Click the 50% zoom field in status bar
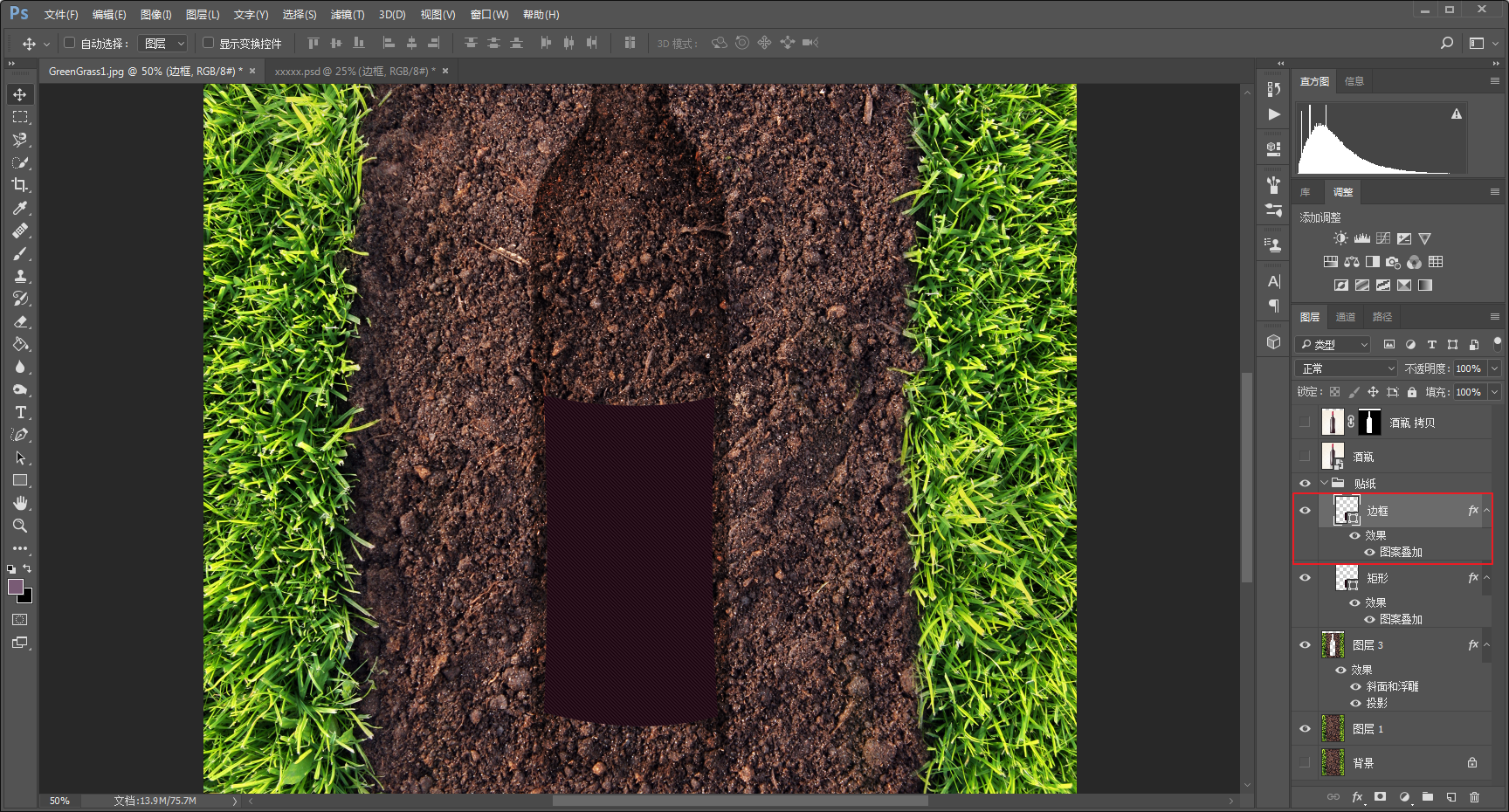The width and height of the screenshot is (1509, 812). tap(59, 801)
